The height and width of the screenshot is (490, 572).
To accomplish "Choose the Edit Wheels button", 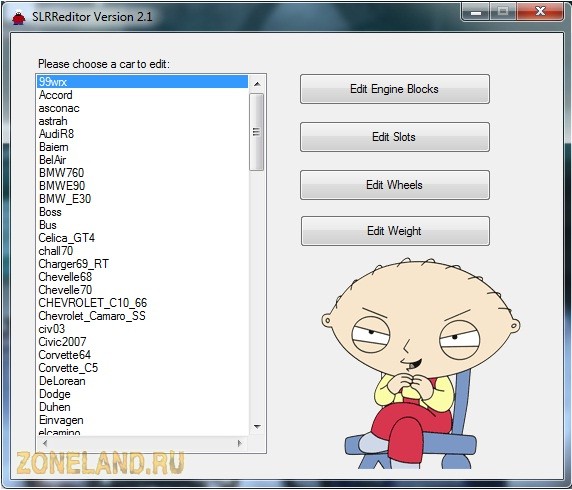I will (x=395, y=185).
